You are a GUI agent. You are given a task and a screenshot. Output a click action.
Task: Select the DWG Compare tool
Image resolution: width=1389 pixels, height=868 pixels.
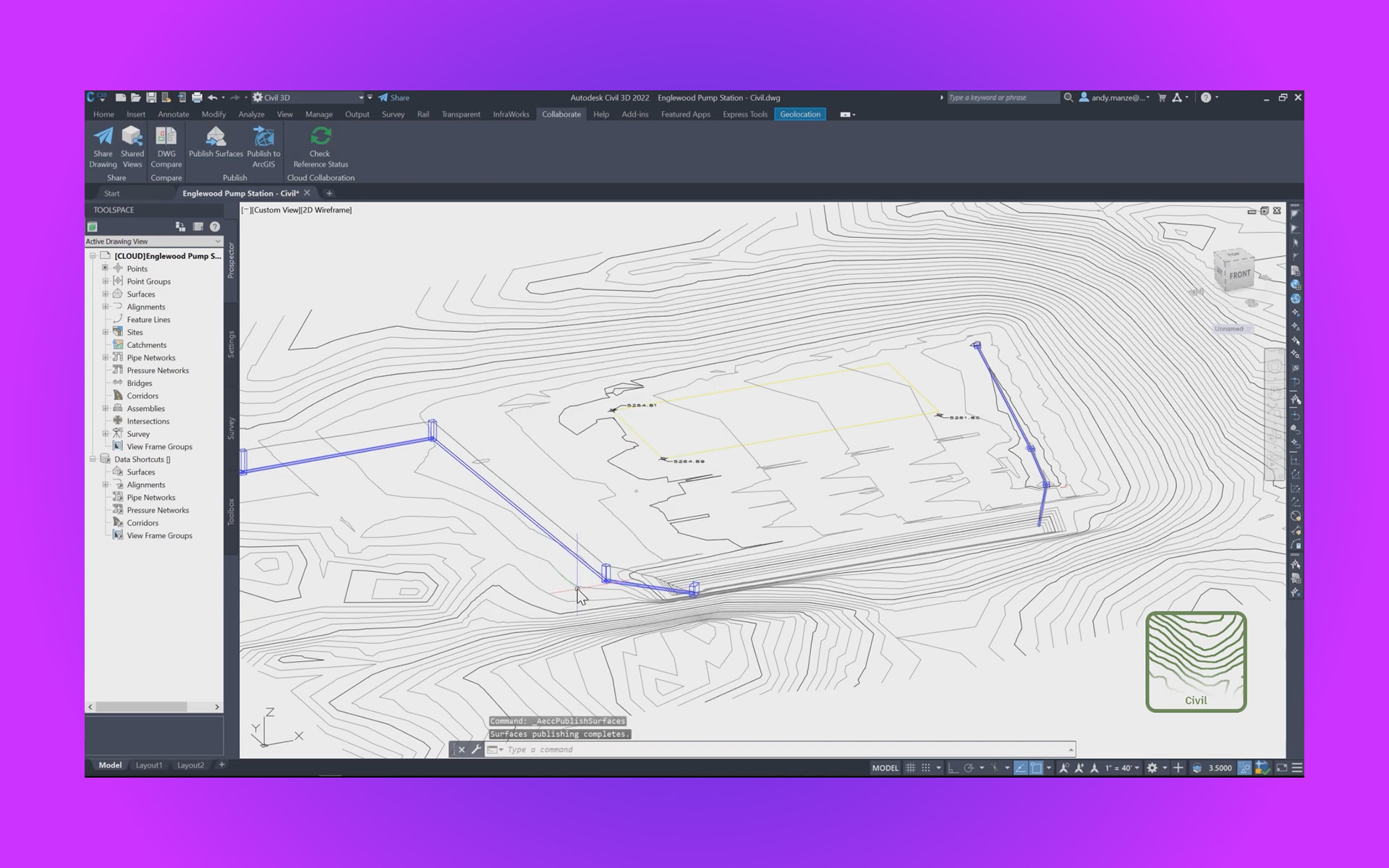(x=165, y=145)
